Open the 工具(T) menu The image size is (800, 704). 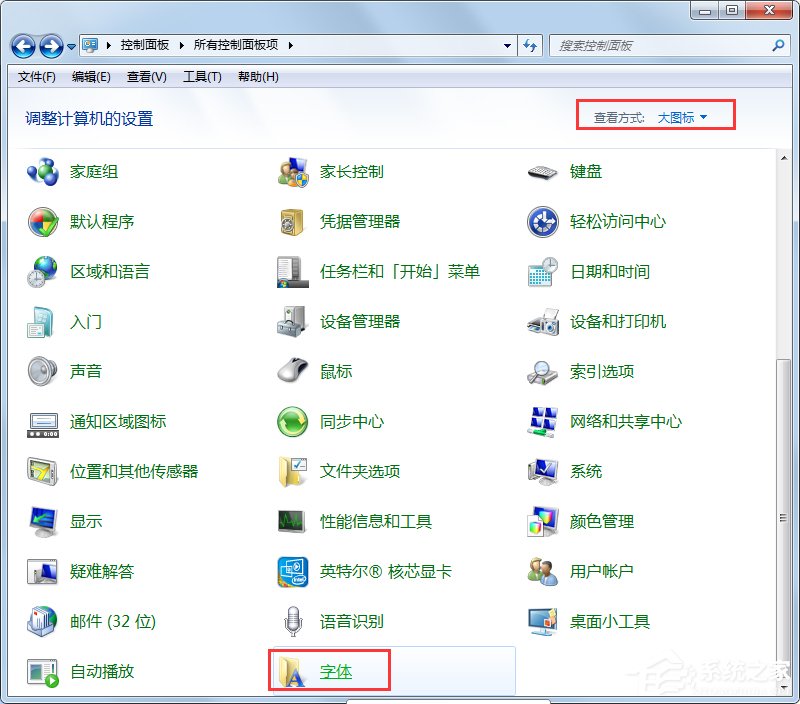coord(201,77)
